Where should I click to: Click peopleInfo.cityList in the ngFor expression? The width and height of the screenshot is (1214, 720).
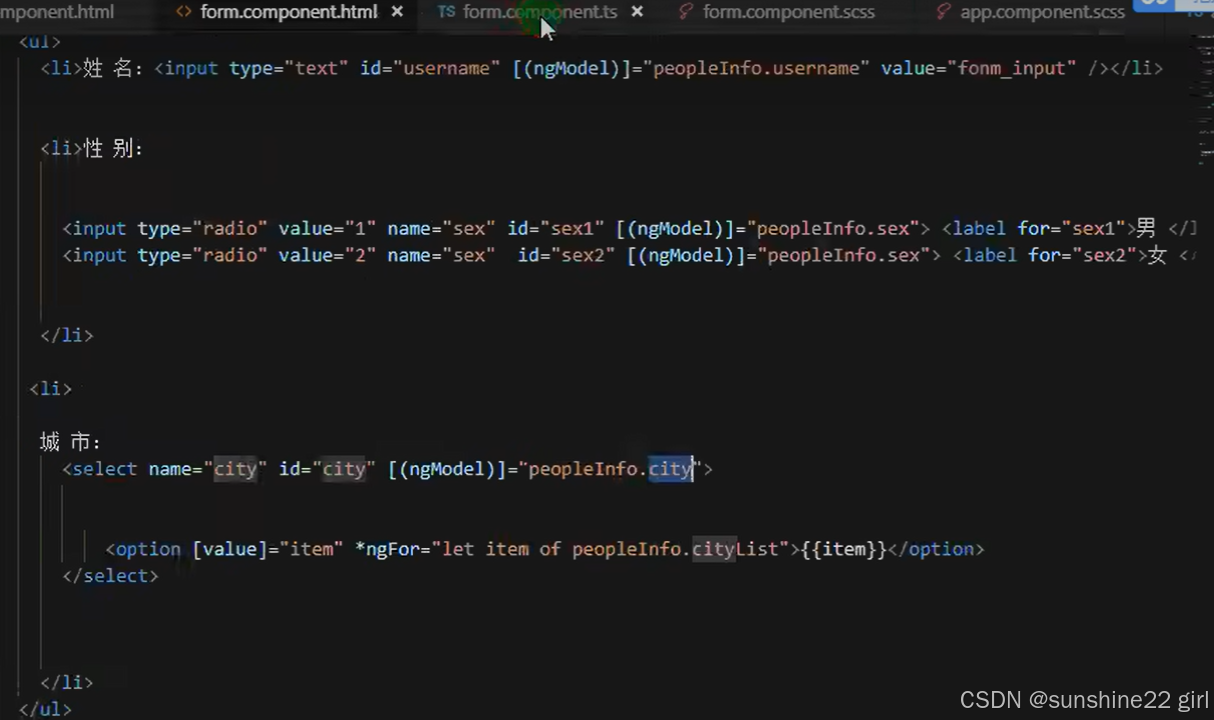(x=675, y=549)
